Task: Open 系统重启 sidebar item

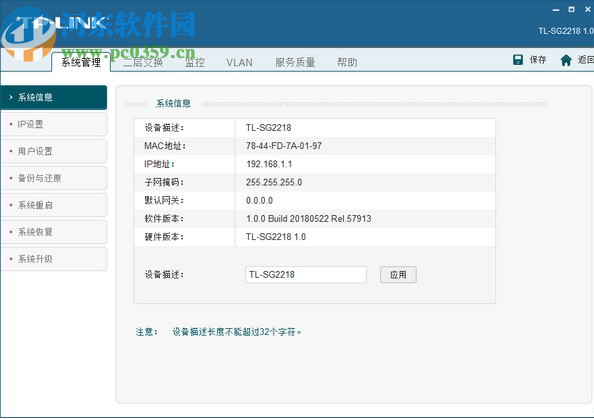Action: [53, 205]
